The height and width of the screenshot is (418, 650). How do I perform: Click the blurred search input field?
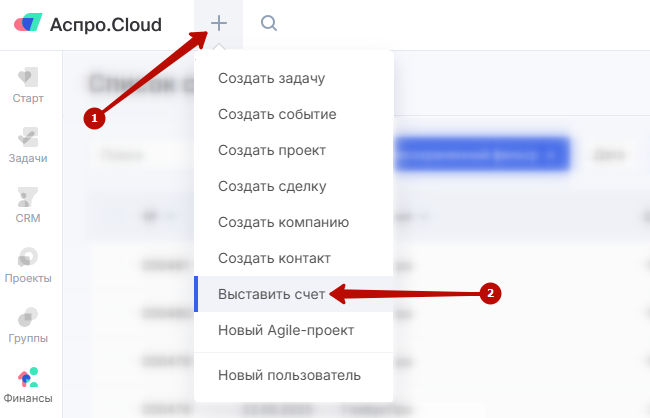(140, 155)
